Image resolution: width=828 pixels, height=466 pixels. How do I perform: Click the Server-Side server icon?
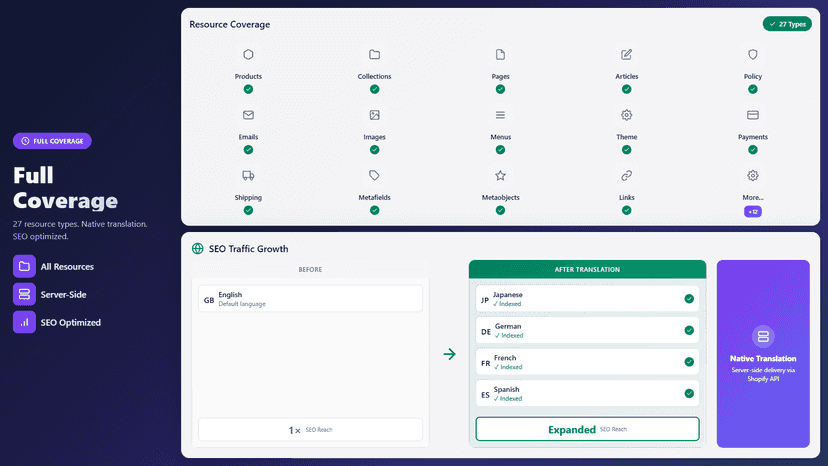(24, 294)
